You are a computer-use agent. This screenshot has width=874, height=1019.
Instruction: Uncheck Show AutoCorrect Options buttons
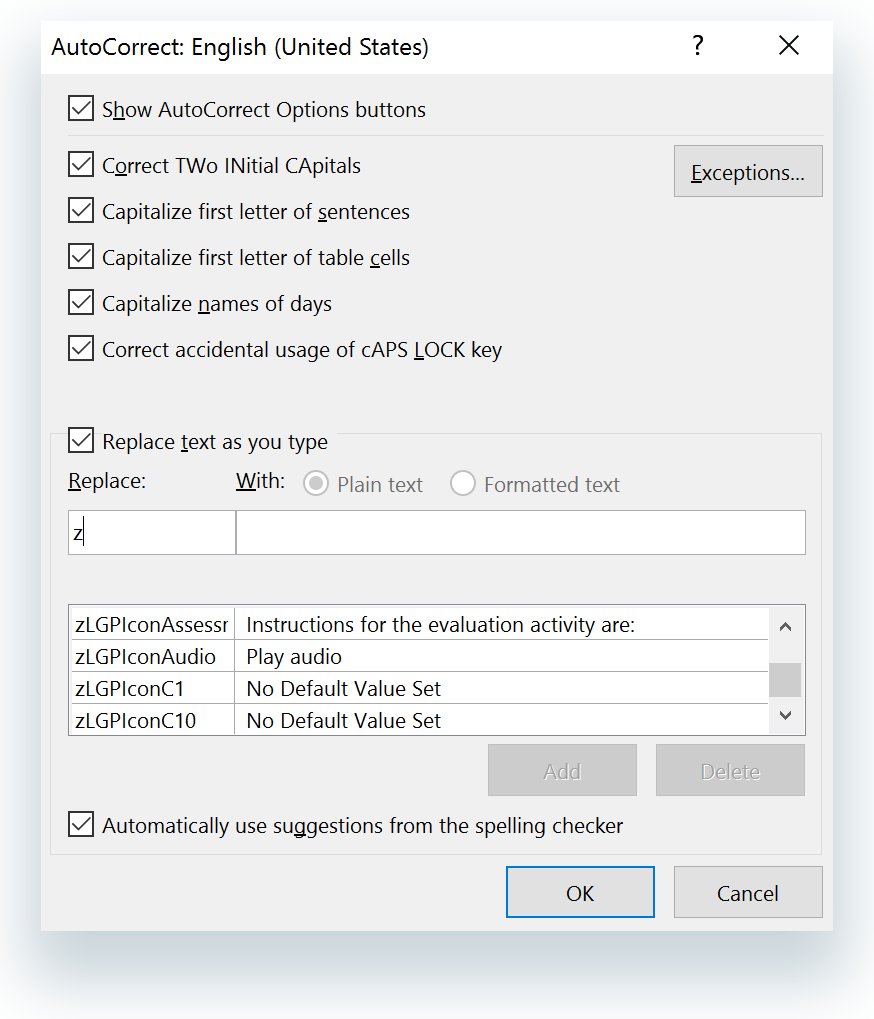tap(81, 109)
